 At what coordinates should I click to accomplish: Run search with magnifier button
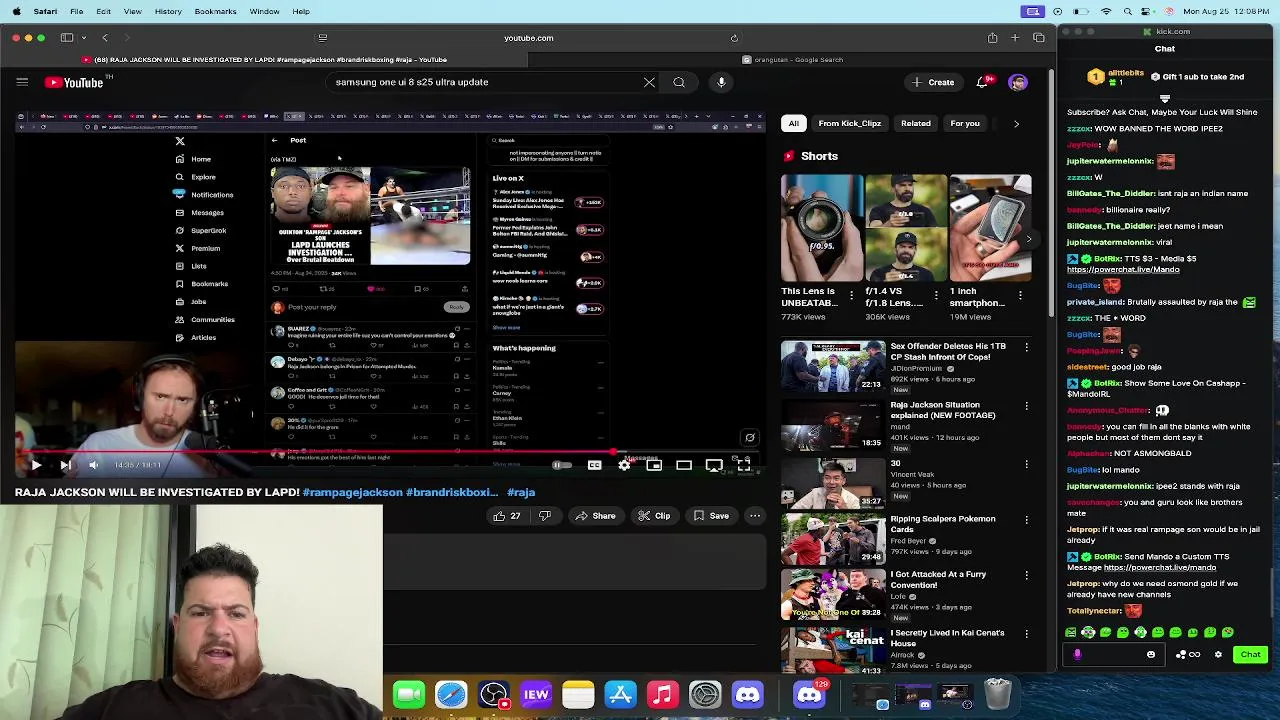[679, 82]
